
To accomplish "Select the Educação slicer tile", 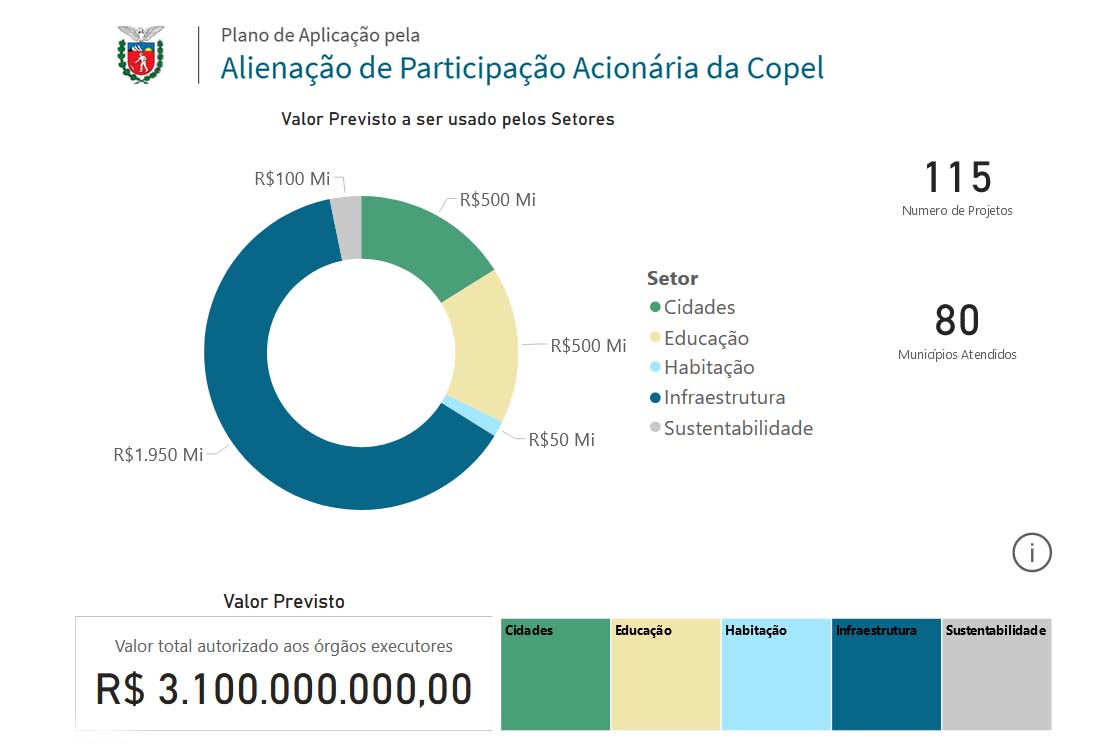I will coord(665,675).
